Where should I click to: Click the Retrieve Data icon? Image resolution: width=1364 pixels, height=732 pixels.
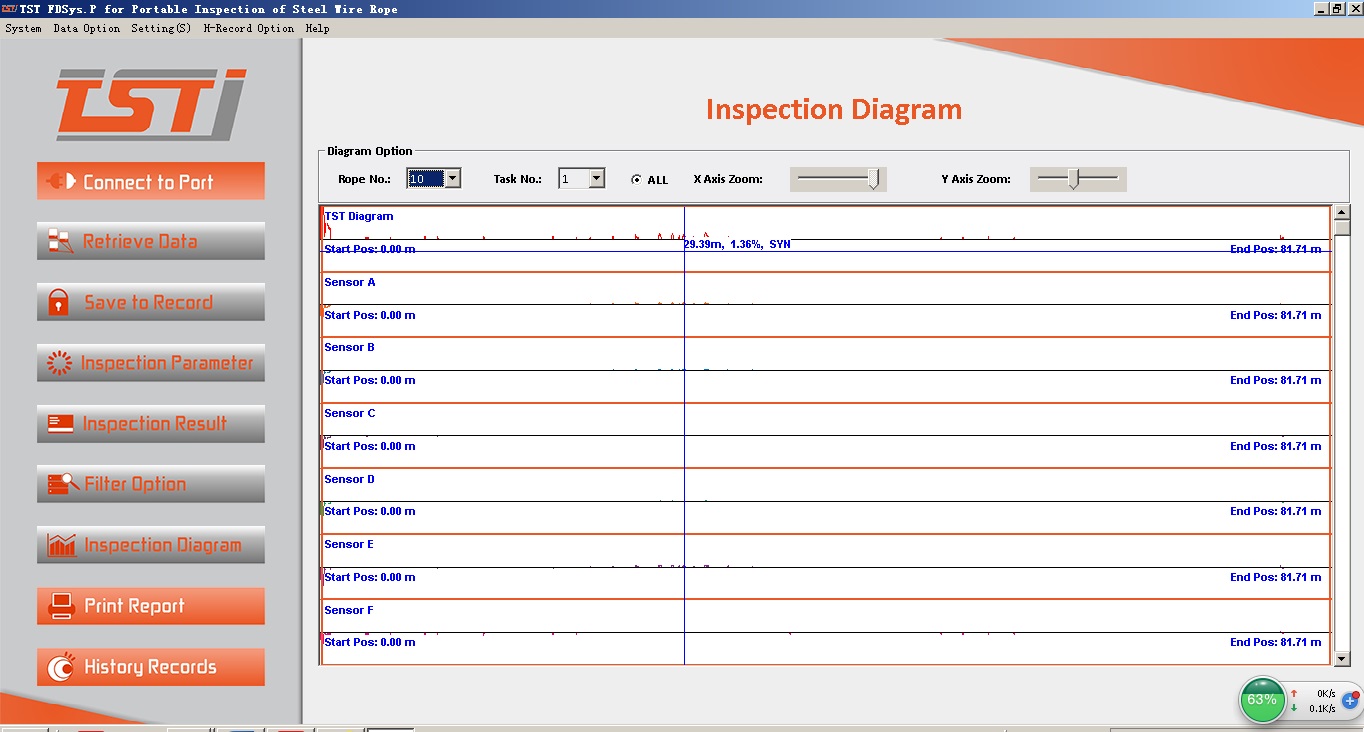(61, 241)
